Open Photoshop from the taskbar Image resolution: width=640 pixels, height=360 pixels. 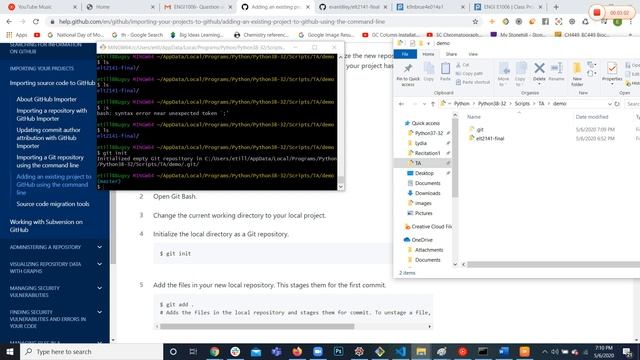coord(338,351)
